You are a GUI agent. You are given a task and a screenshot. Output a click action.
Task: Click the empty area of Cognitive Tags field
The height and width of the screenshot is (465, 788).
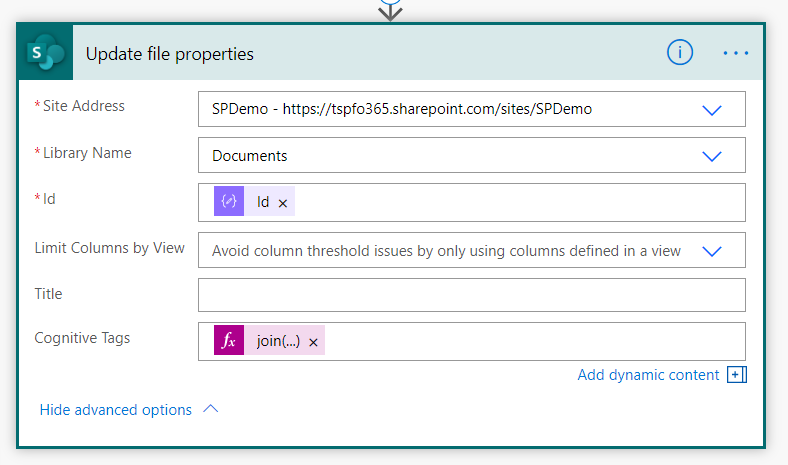pyautogui.click(x=530, y=341)
